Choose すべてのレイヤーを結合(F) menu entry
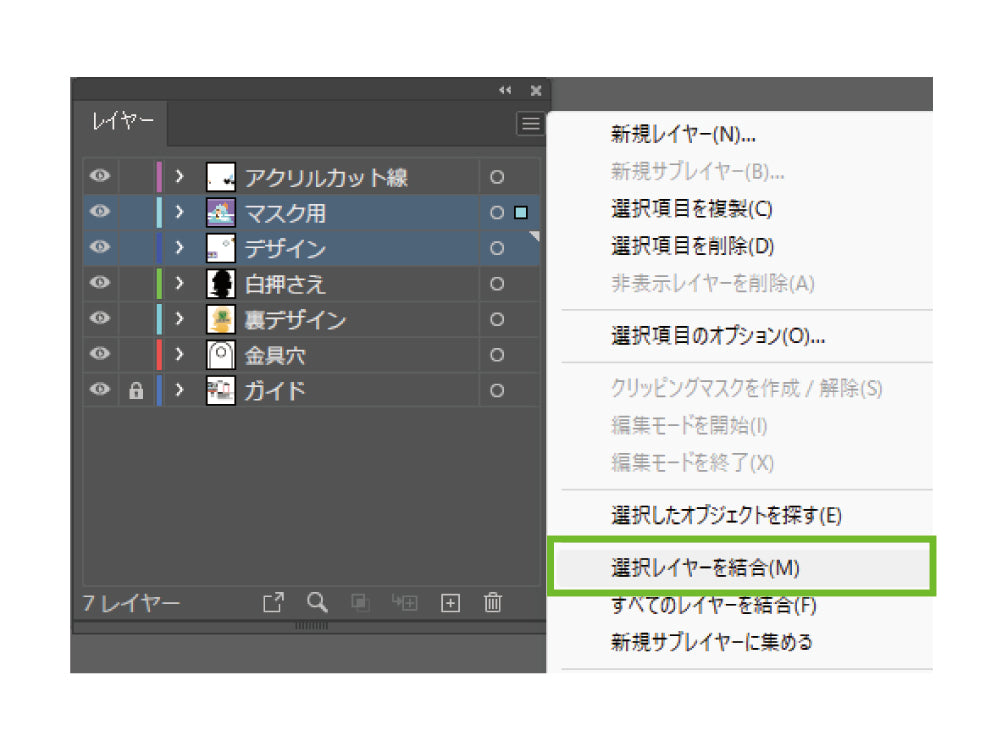Image resolution: width=1001 pixels, height=751 pixels. pyautogui.click(x=714, y=605)
